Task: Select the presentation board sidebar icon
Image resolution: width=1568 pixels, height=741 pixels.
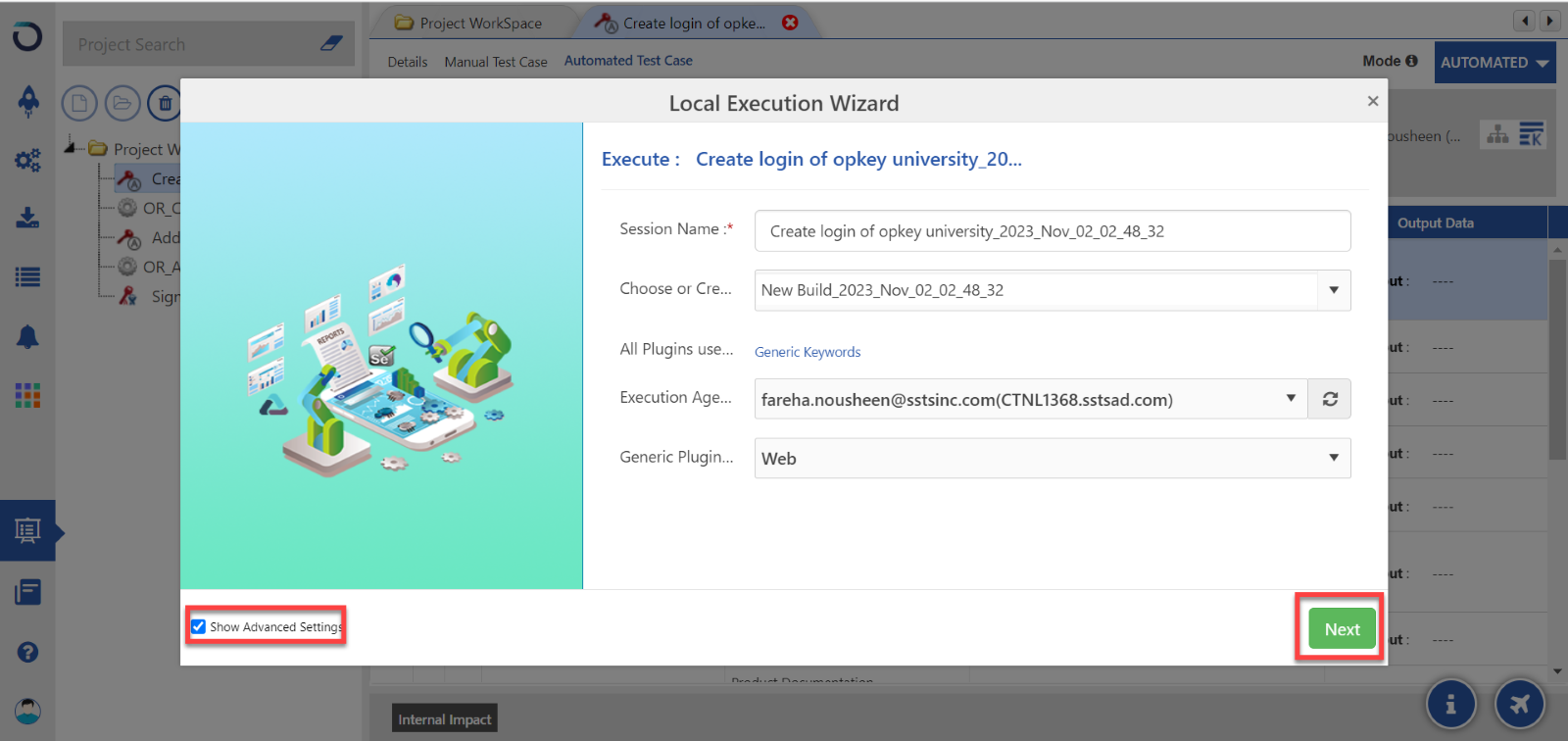Action: tap(27, 531)
